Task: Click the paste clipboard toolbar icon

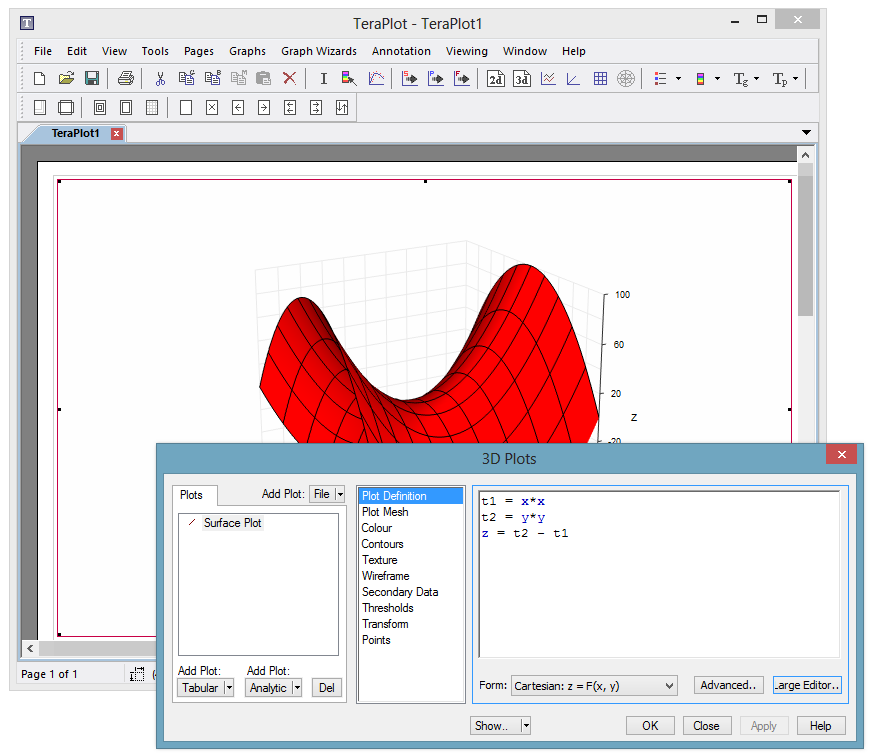Action: pyautogui.click(x=263, y=78)
